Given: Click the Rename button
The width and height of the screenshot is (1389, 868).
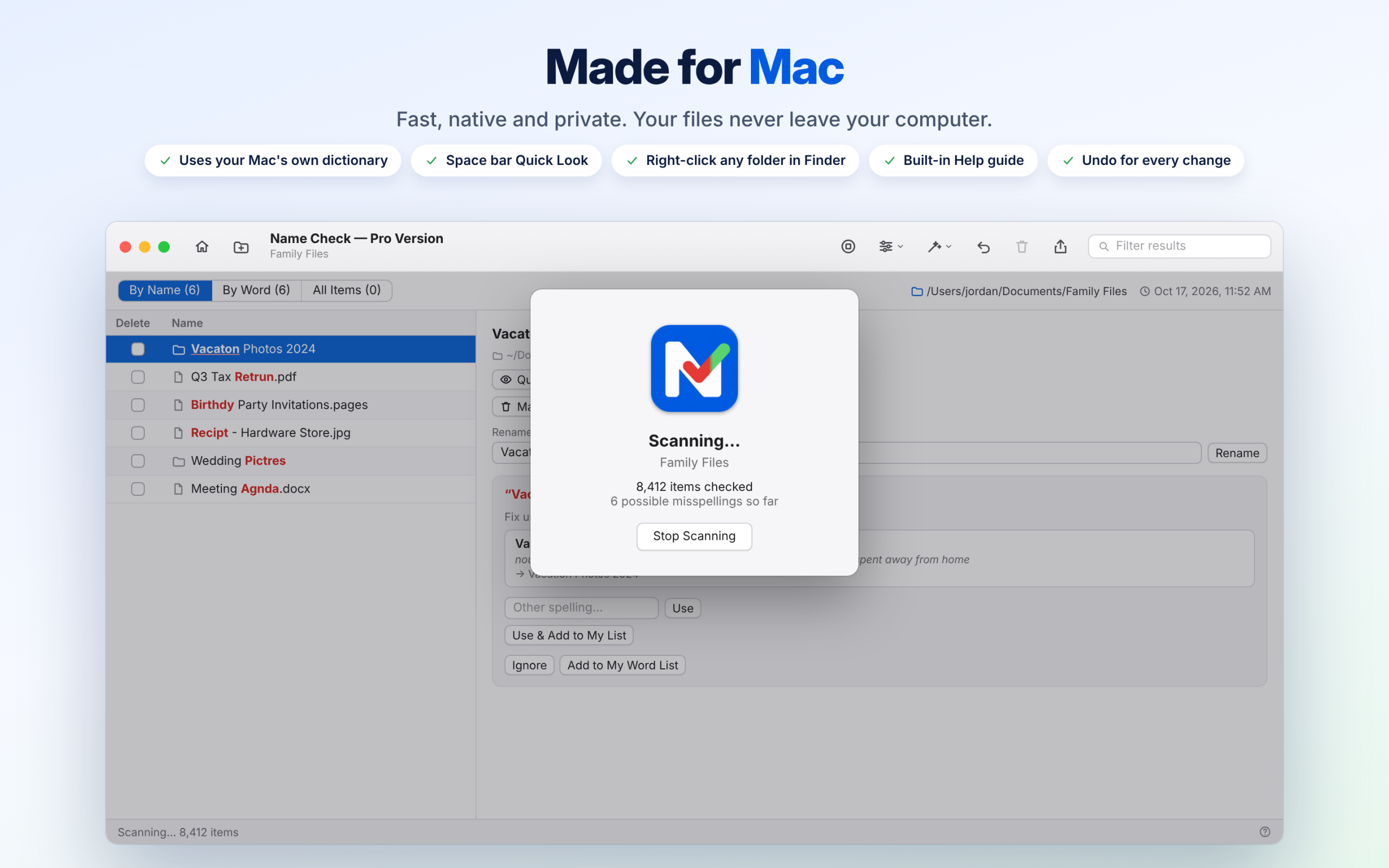Looking at the screenshot, I should 1237,453.
